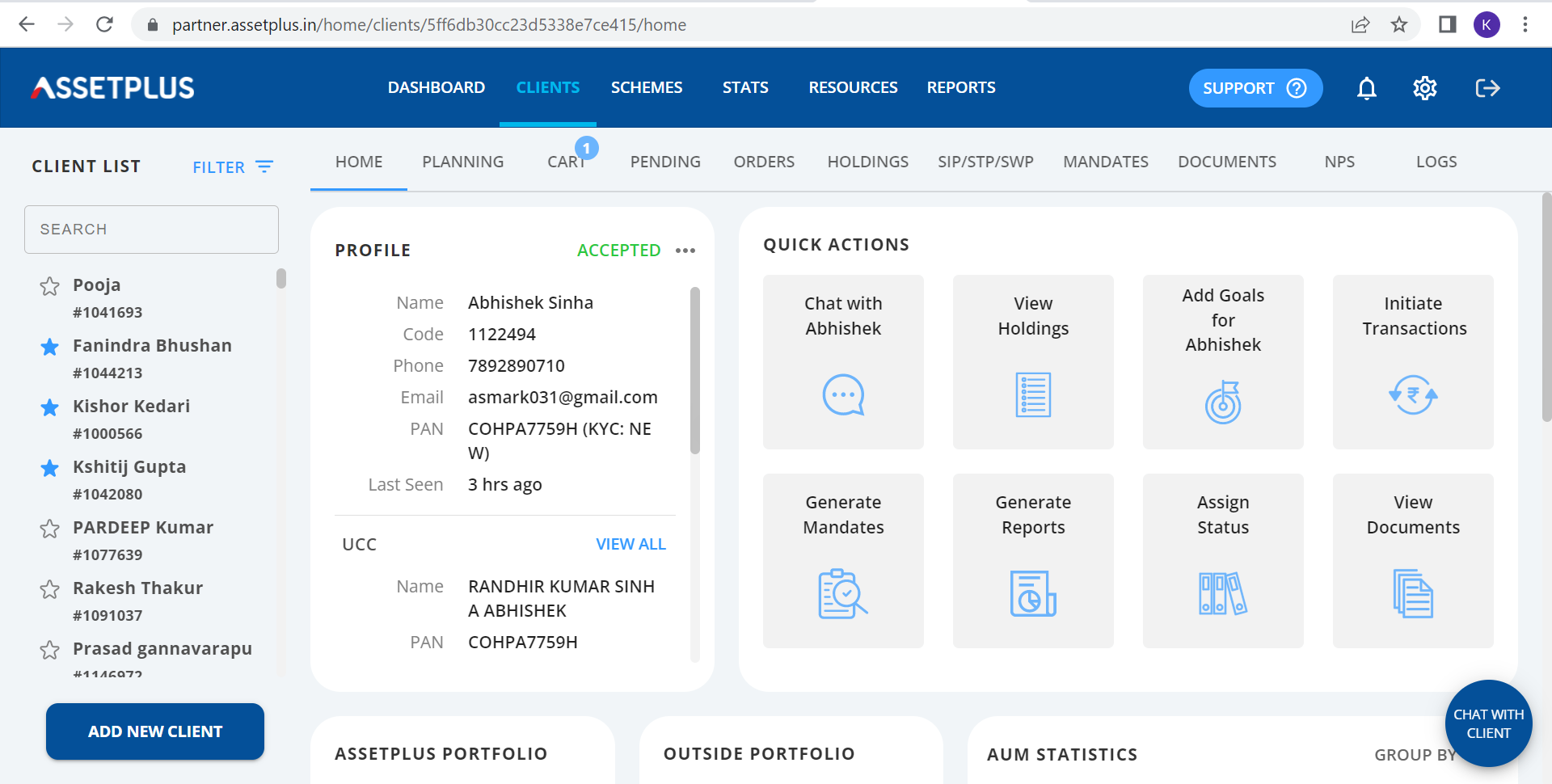Screen dimensions: 1552x784
Task: Toggle the favorite star next to Pooja
Action: (49, 286)
